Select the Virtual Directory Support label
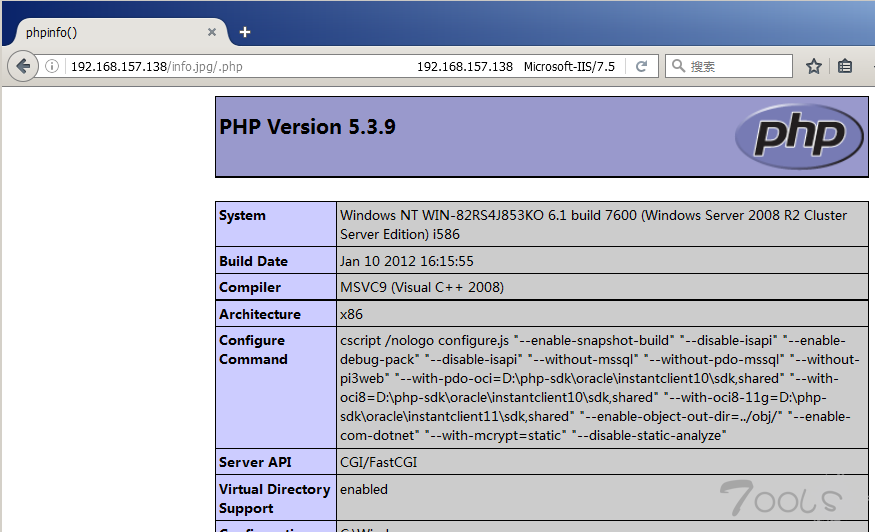875x532 pixels. pyautogui.click(x=276, y=499)
